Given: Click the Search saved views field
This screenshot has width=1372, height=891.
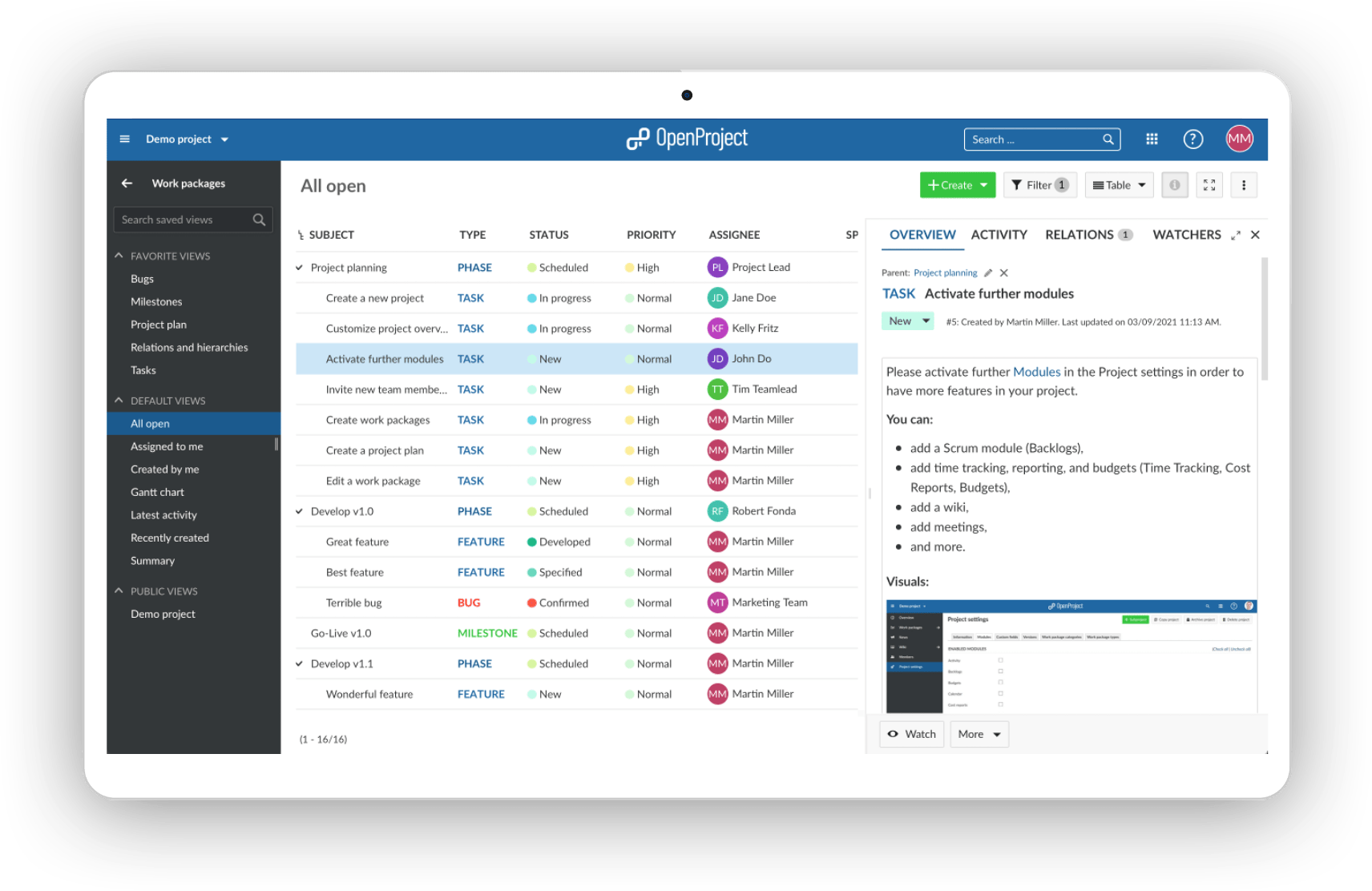Looking at the screenshot, I should pyautogui.click(x=184, y=220).
